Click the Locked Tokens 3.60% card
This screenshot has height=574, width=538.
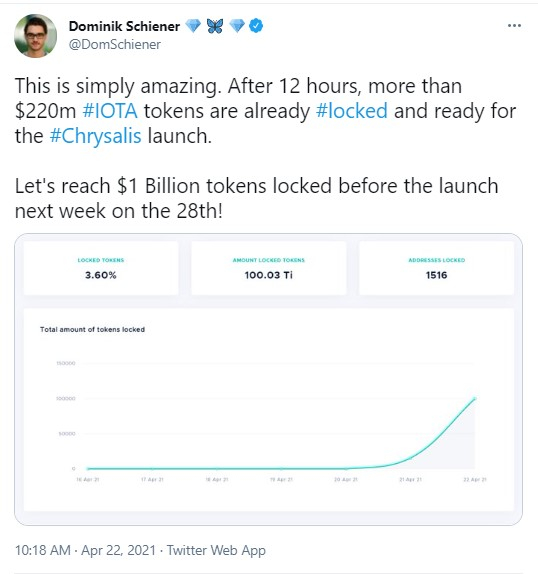click(101, 268)
